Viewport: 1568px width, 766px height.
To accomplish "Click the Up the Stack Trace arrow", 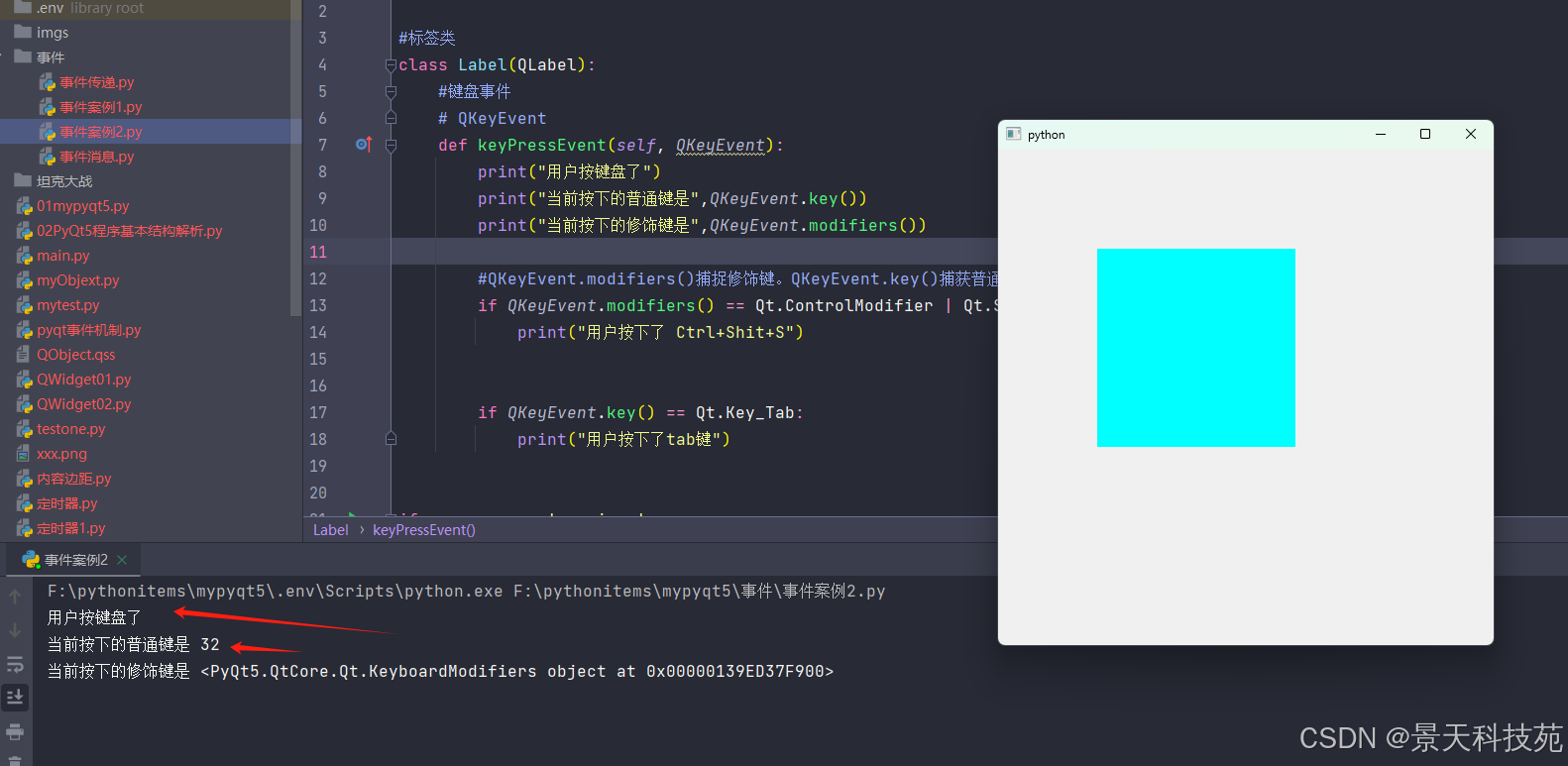I will (x=15, y=597).
